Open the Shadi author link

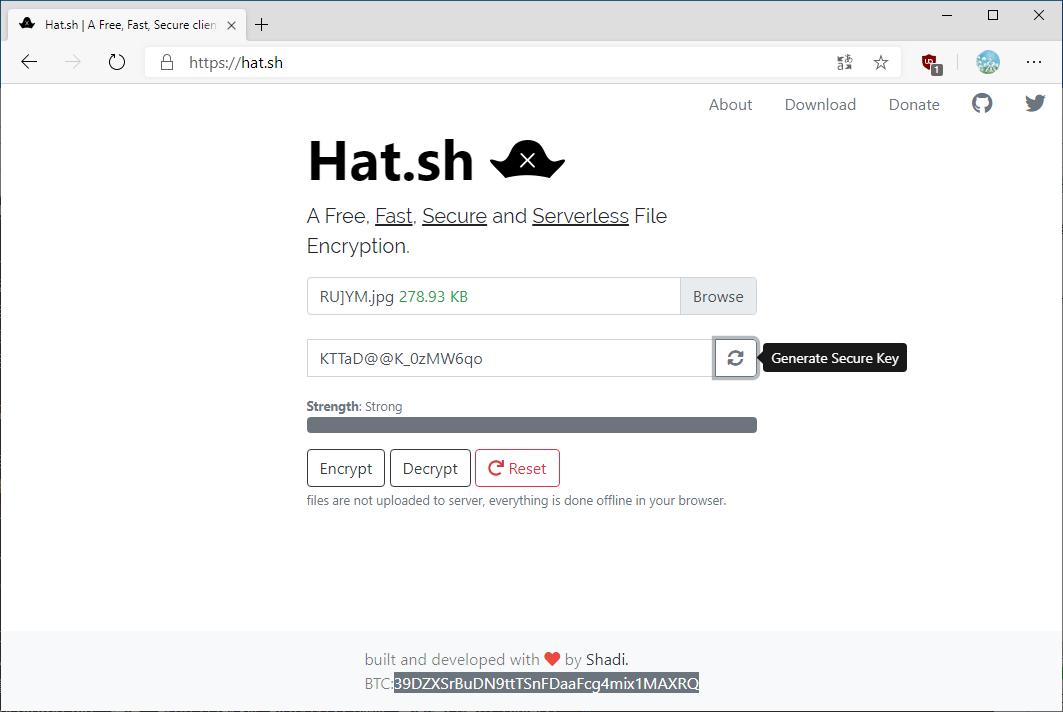coord(606,659)
